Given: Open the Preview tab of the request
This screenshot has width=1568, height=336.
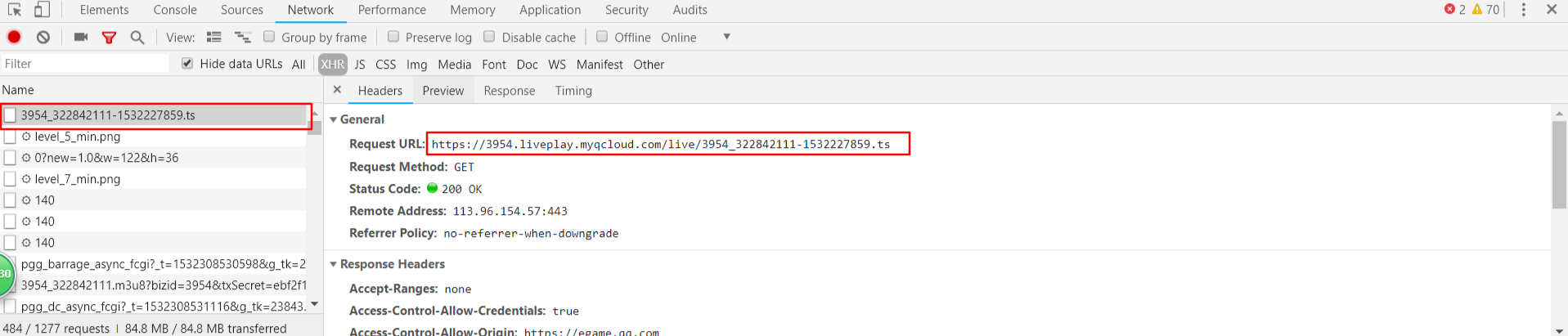Looking at the screenshot, I should pyautogui.click(x=443, y=91).
